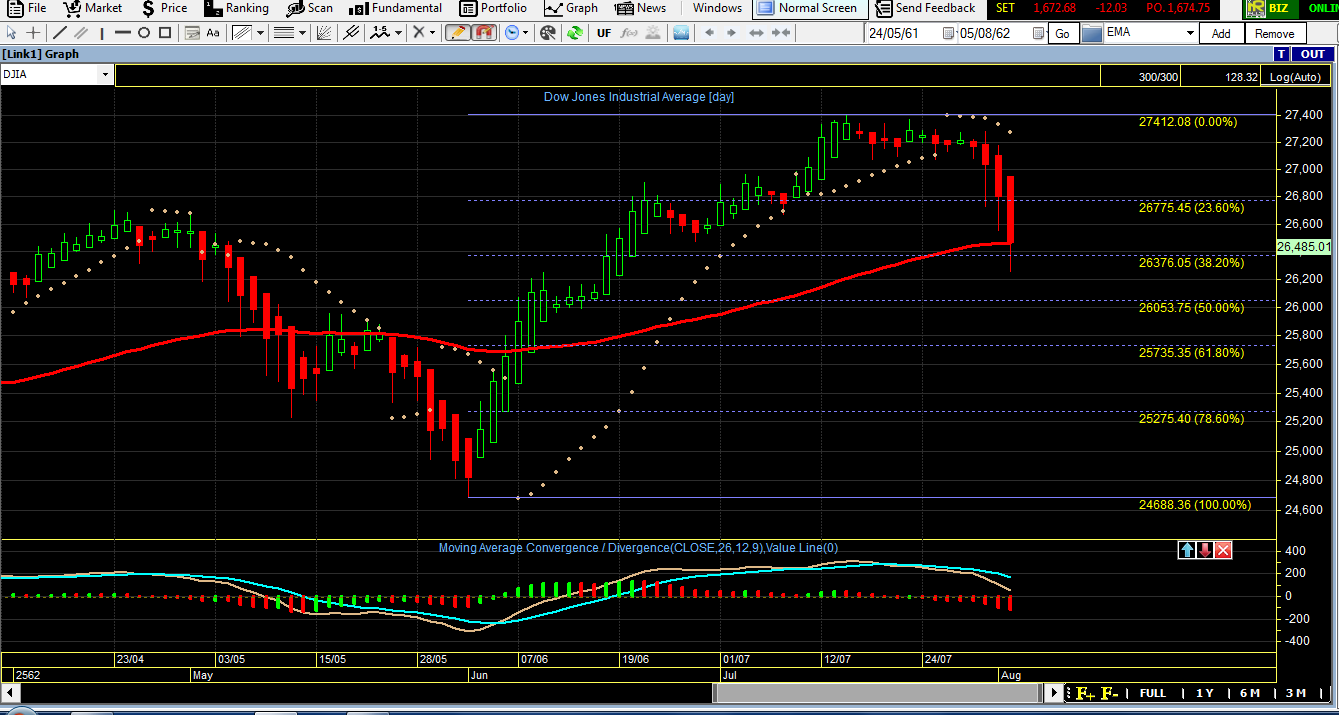Open the start date calendar picker
Screen dimensions: 1339x715
[x=948, y=33]
